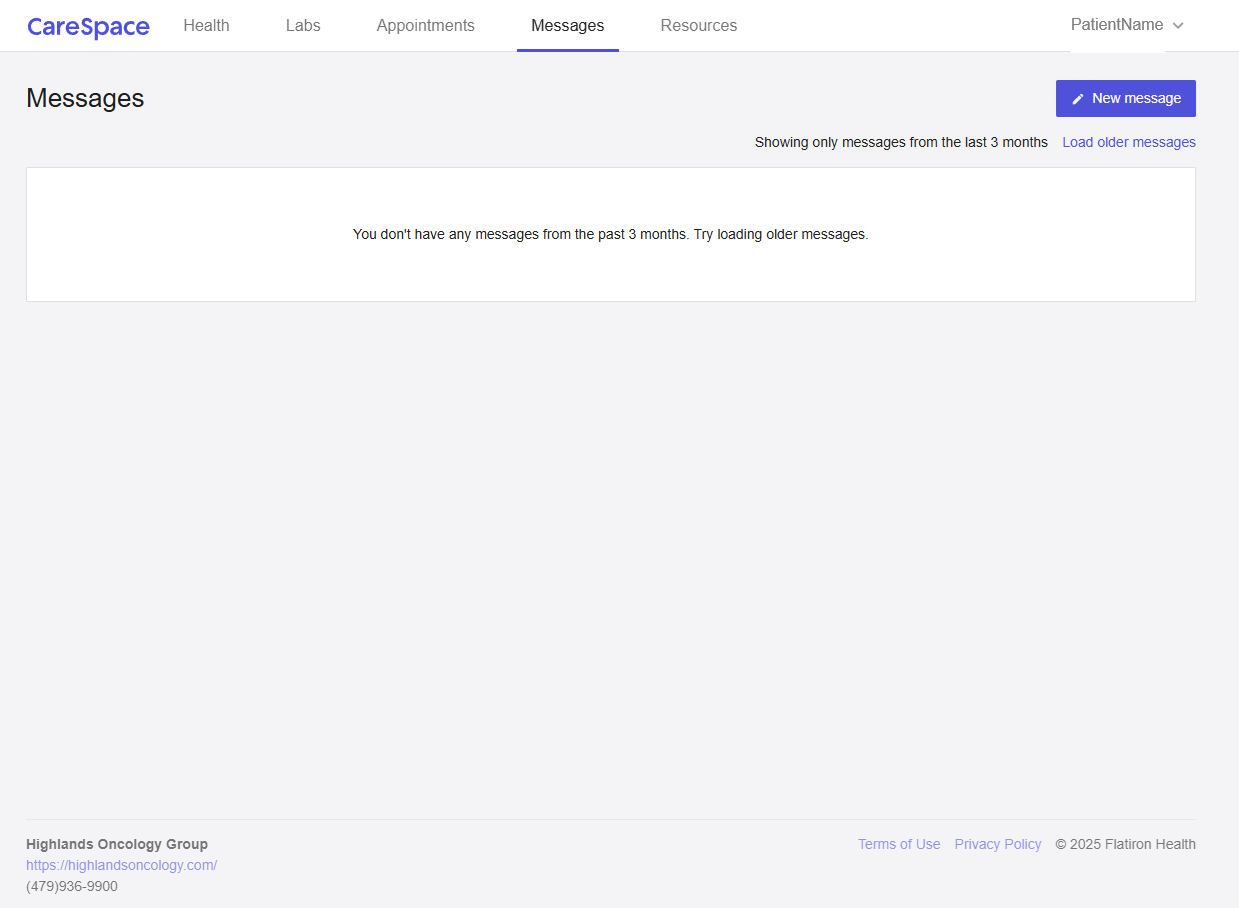This screenshot has height=908, width=1239.
Task: Click the pencil icon in New message
Action: click(1078, 99)
